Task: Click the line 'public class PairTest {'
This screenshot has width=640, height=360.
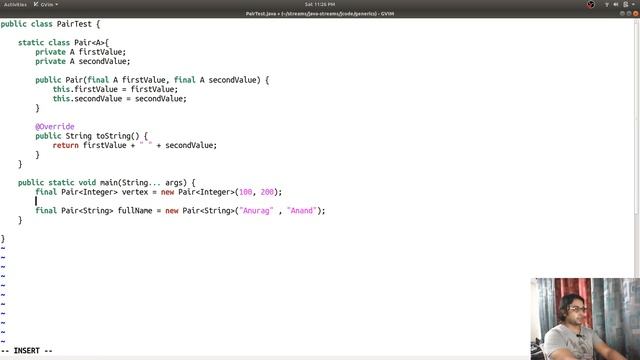Action: (x=50, y=24)
